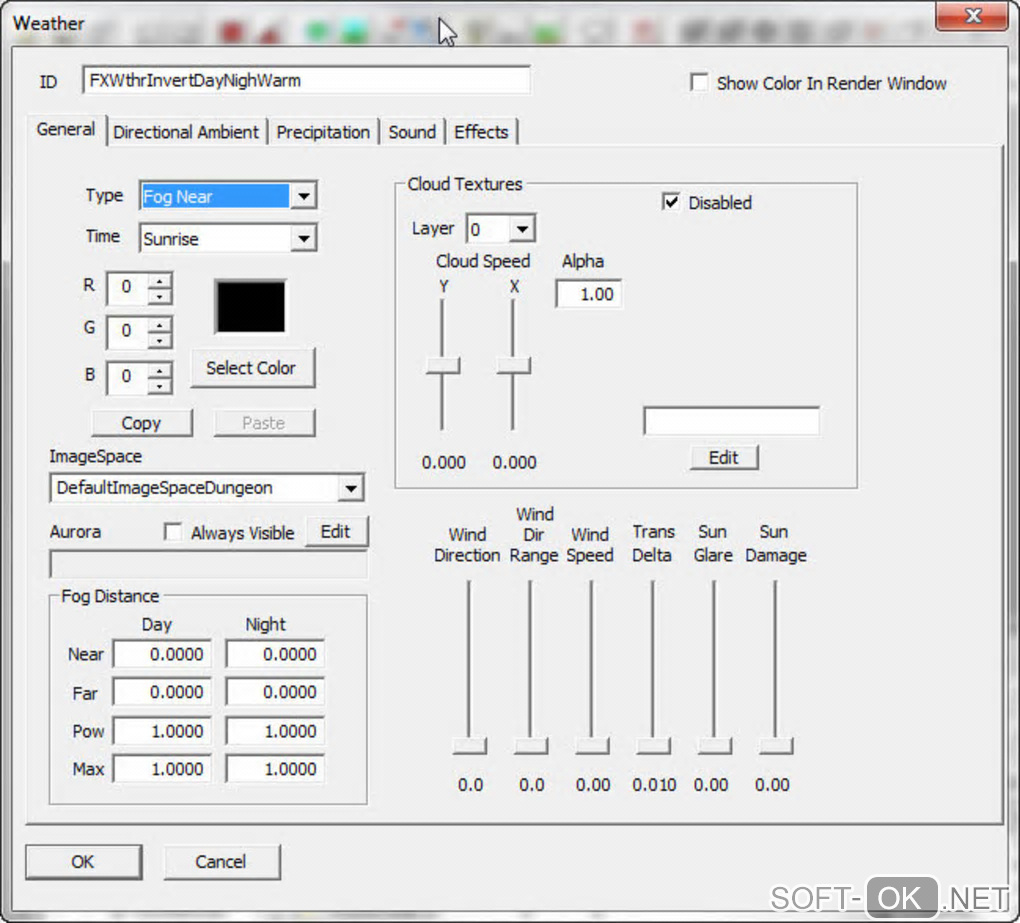
Task: Cancel the Weather dialog
Action: pos(222,862)
